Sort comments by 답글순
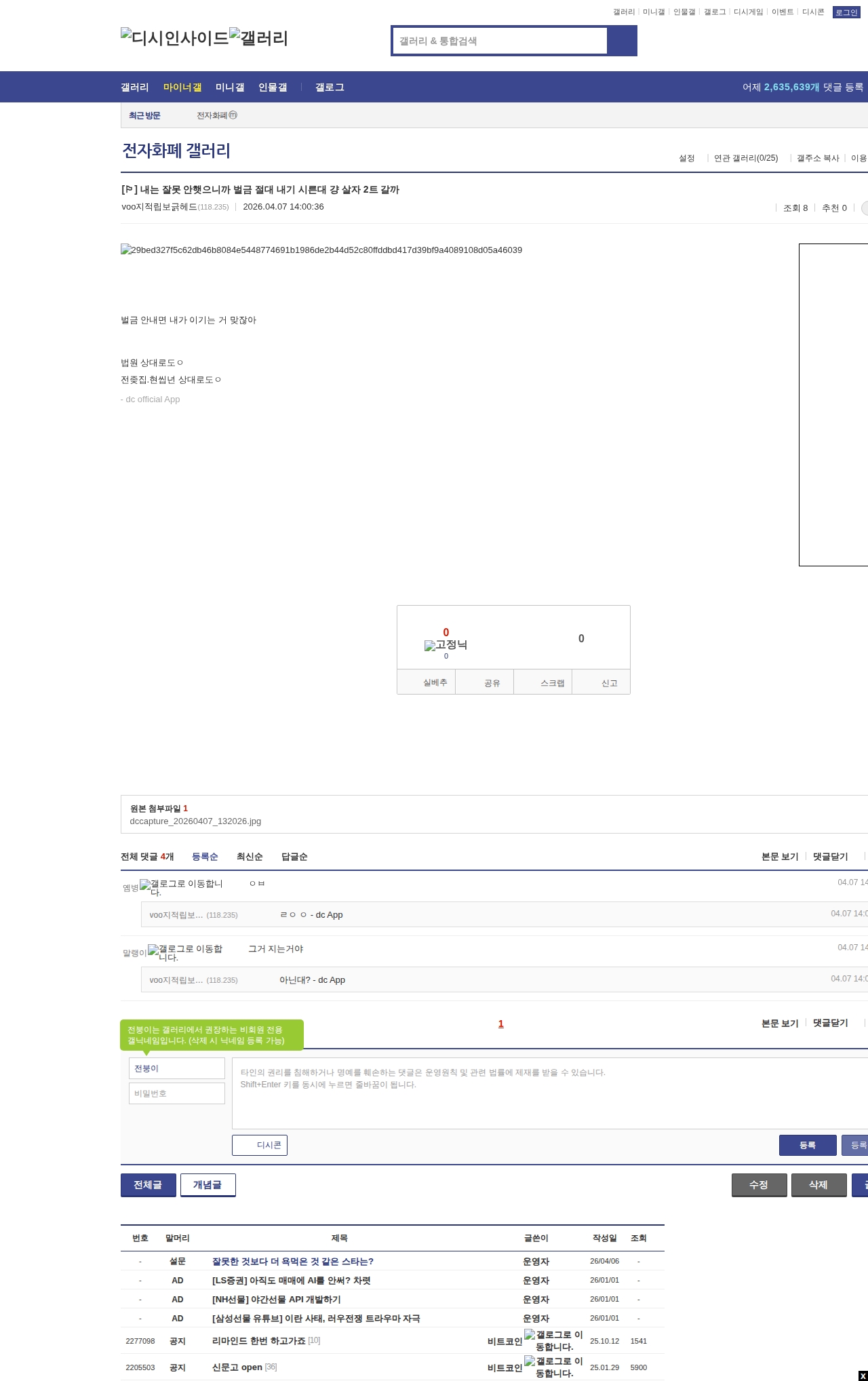 (x=294, y=857)
